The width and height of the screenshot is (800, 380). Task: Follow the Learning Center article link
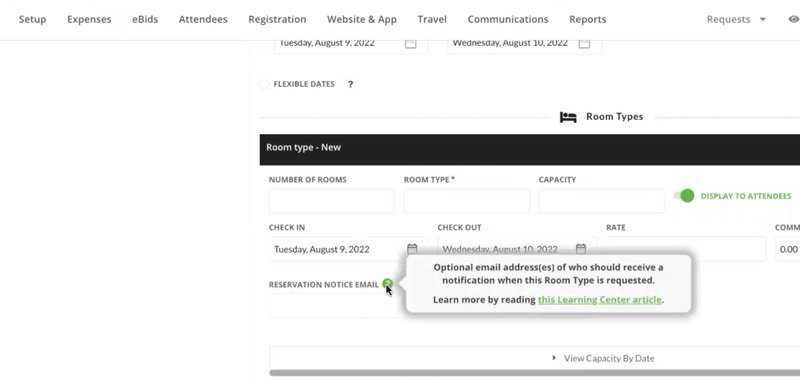(599, 299)
